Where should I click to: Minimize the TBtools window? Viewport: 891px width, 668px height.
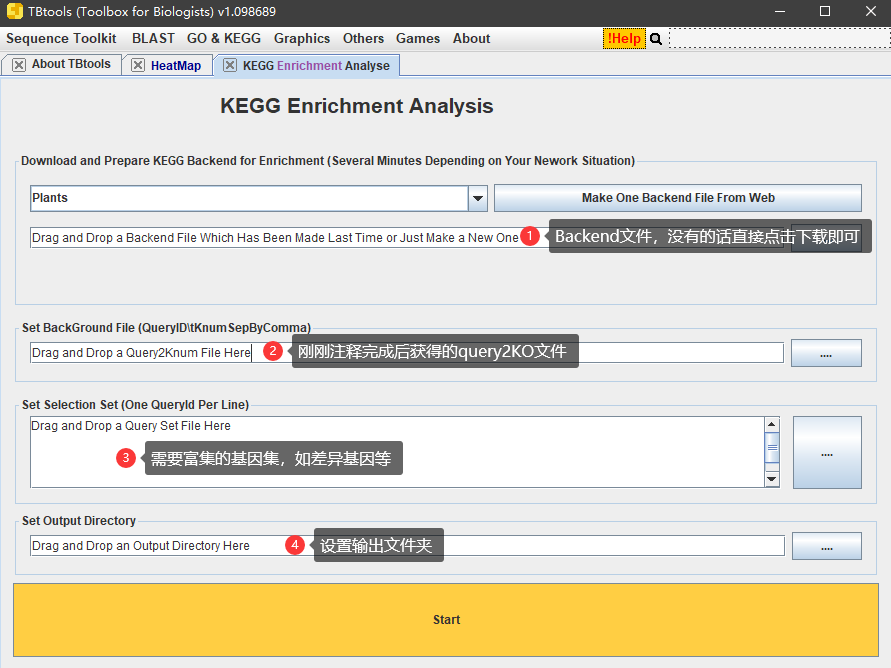click(780, 11)
